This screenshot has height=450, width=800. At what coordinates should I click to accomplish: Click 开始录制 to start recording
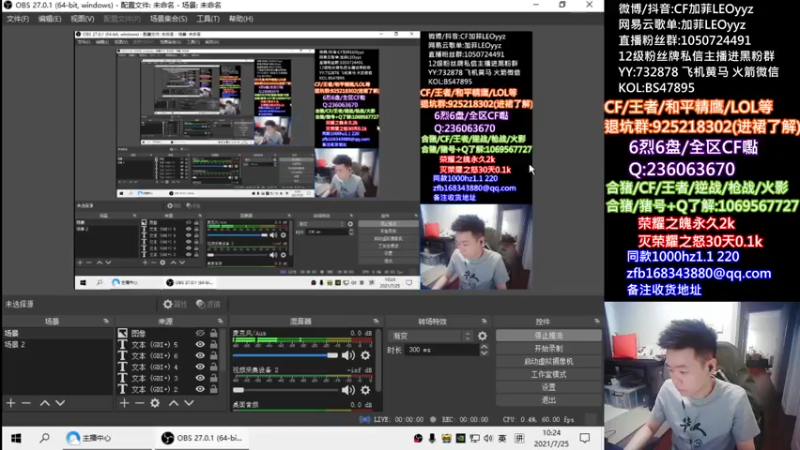548,348
